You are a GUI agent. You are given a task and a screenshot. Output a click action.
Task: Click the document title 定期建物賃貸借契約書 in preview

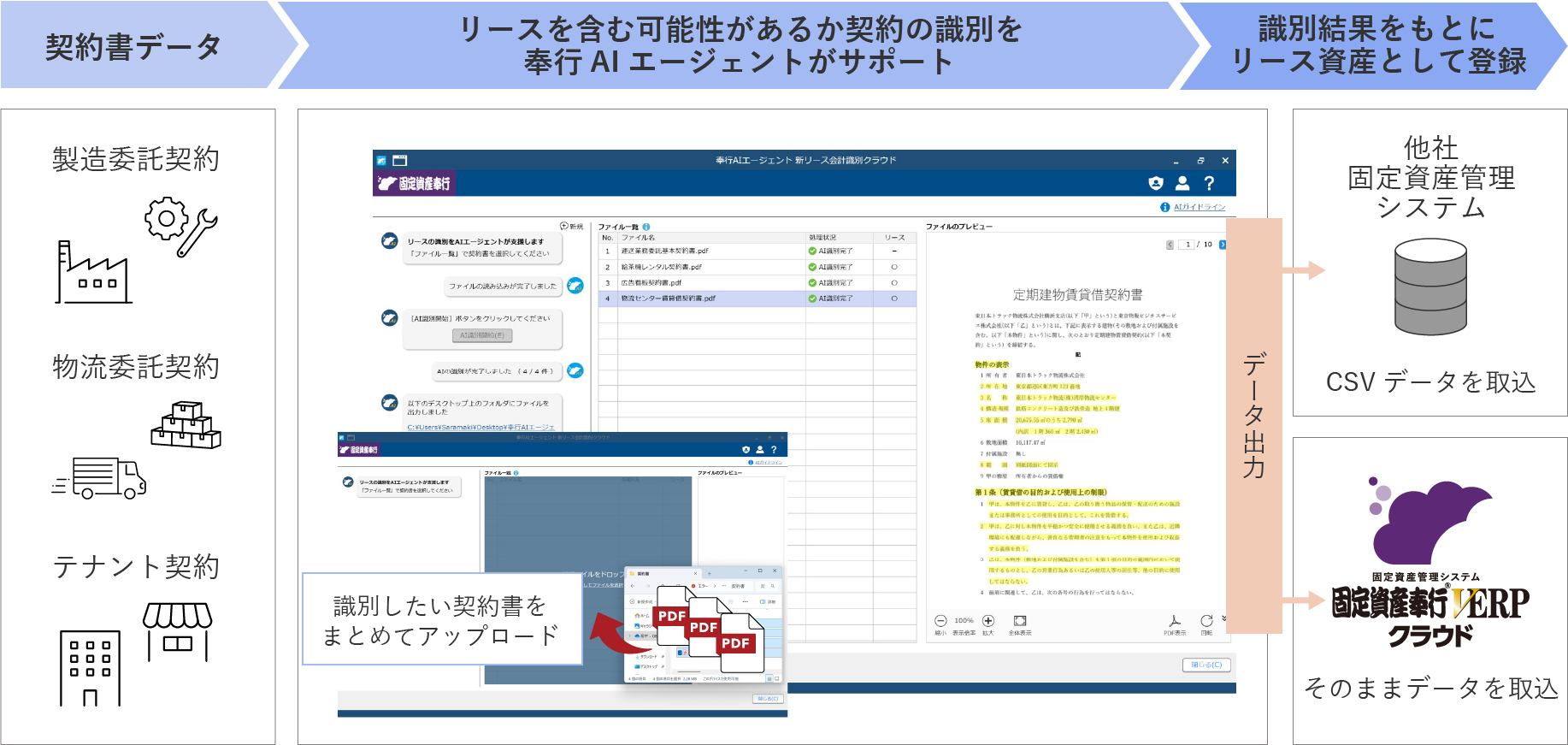coord(1077,294)
